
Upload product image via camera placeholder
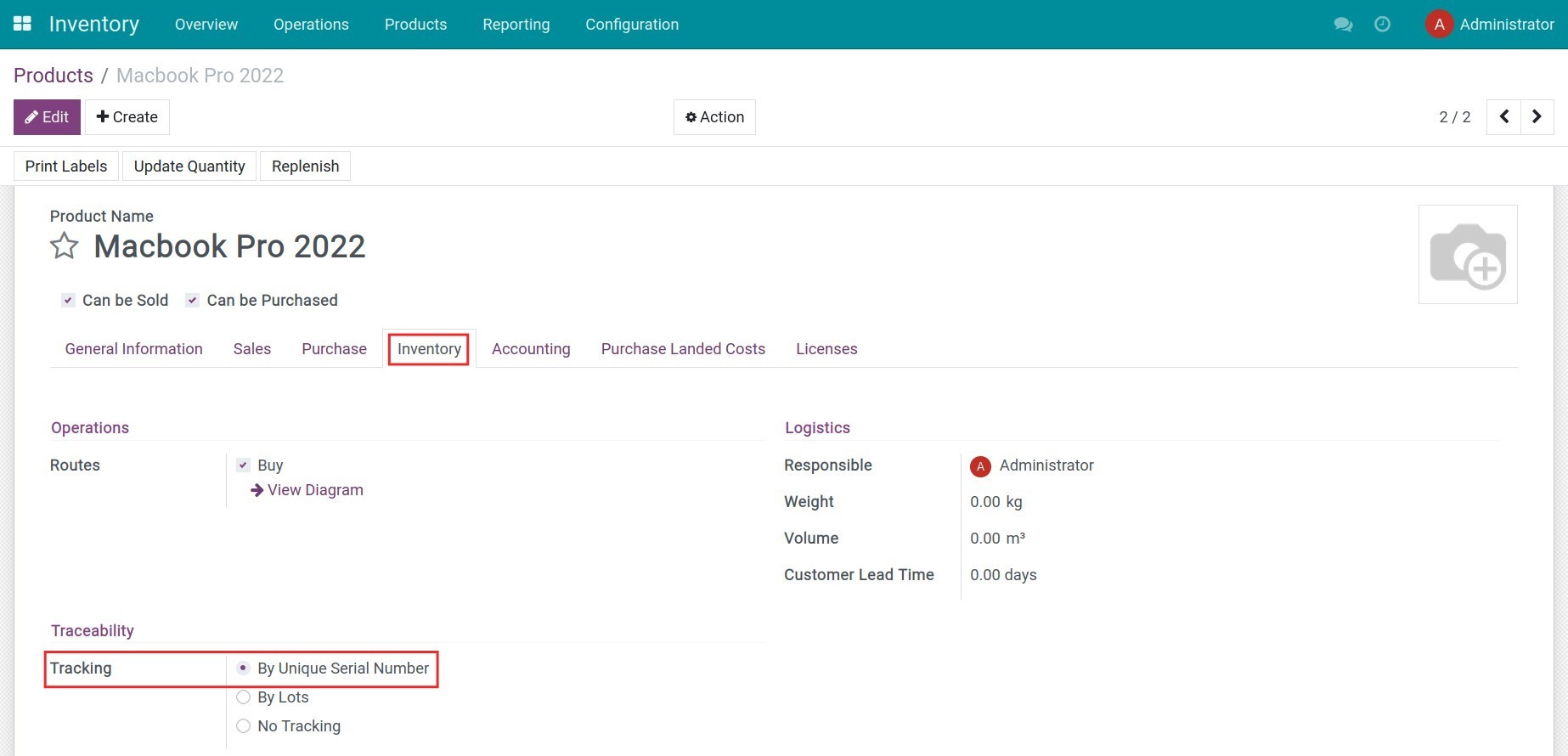point(1467,255)
